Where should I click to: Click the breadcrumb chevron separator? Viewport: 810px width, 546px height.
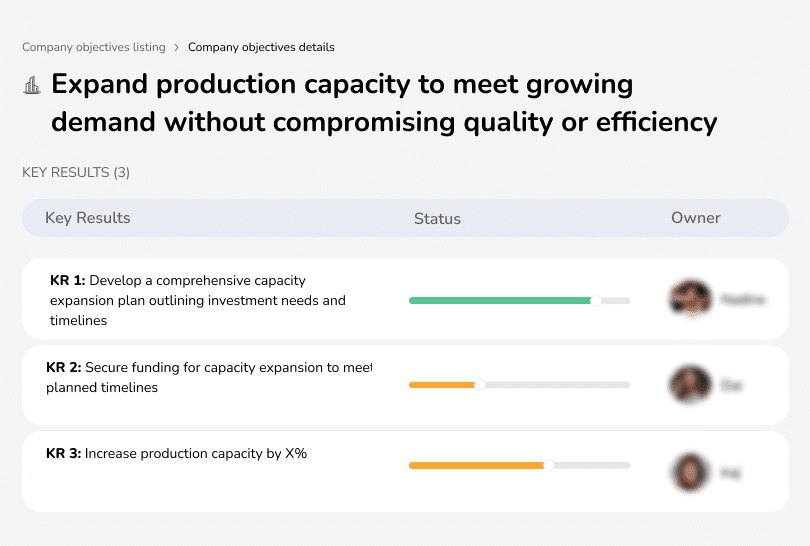[177, 47]
